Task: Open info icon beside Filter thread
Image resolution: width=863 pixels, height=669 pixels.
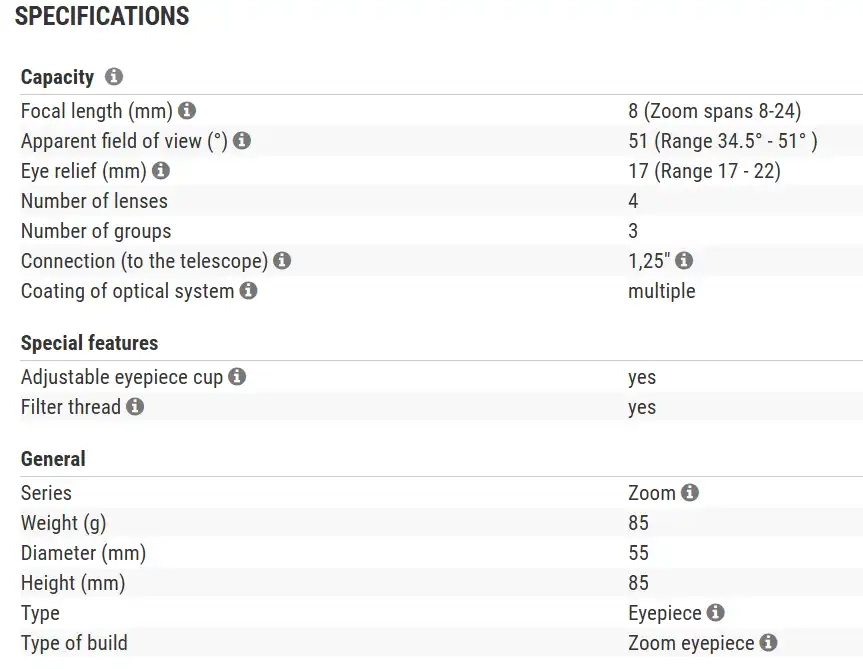Action: 135,407
